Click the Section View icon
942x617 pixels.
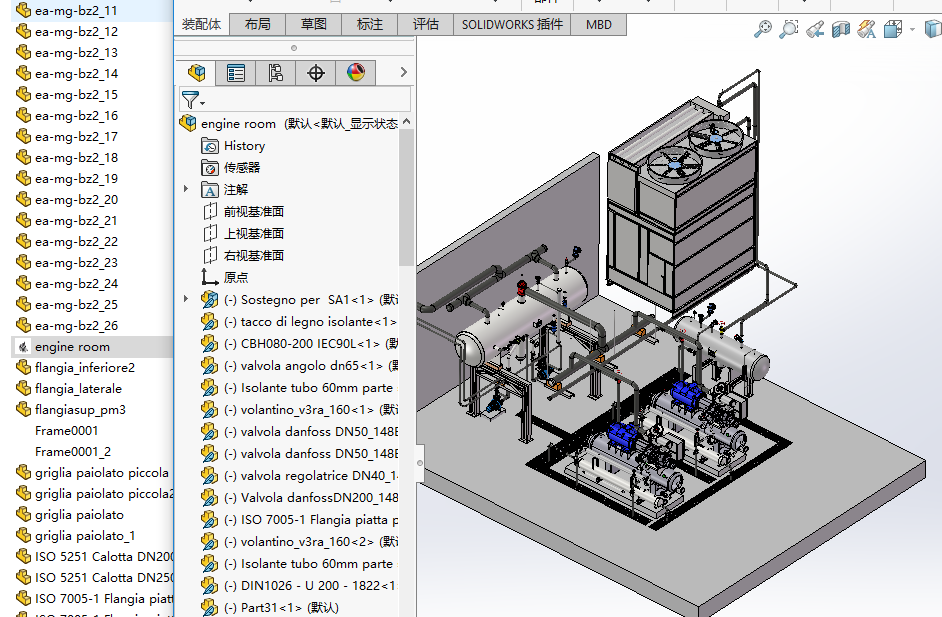coord(841,30)
